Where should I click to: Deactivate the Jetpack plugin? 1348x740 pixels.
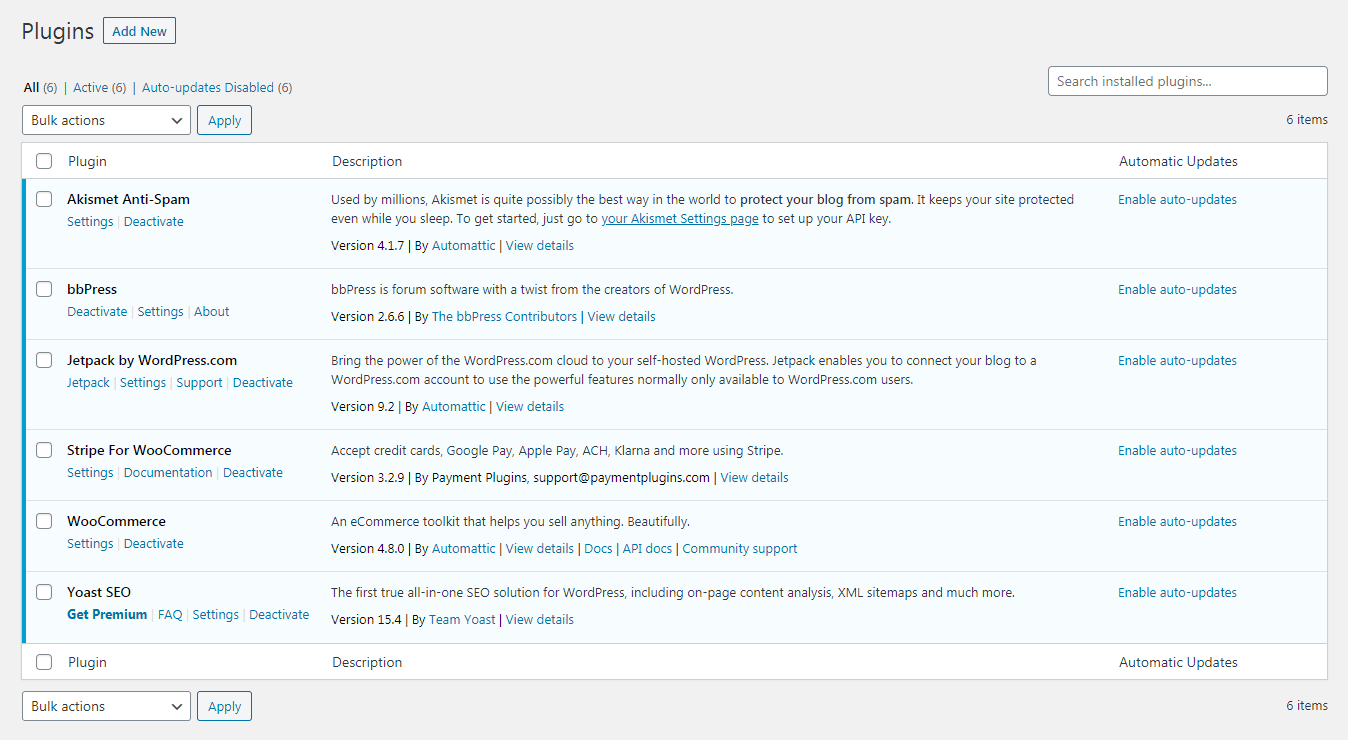tap(263, 383)
